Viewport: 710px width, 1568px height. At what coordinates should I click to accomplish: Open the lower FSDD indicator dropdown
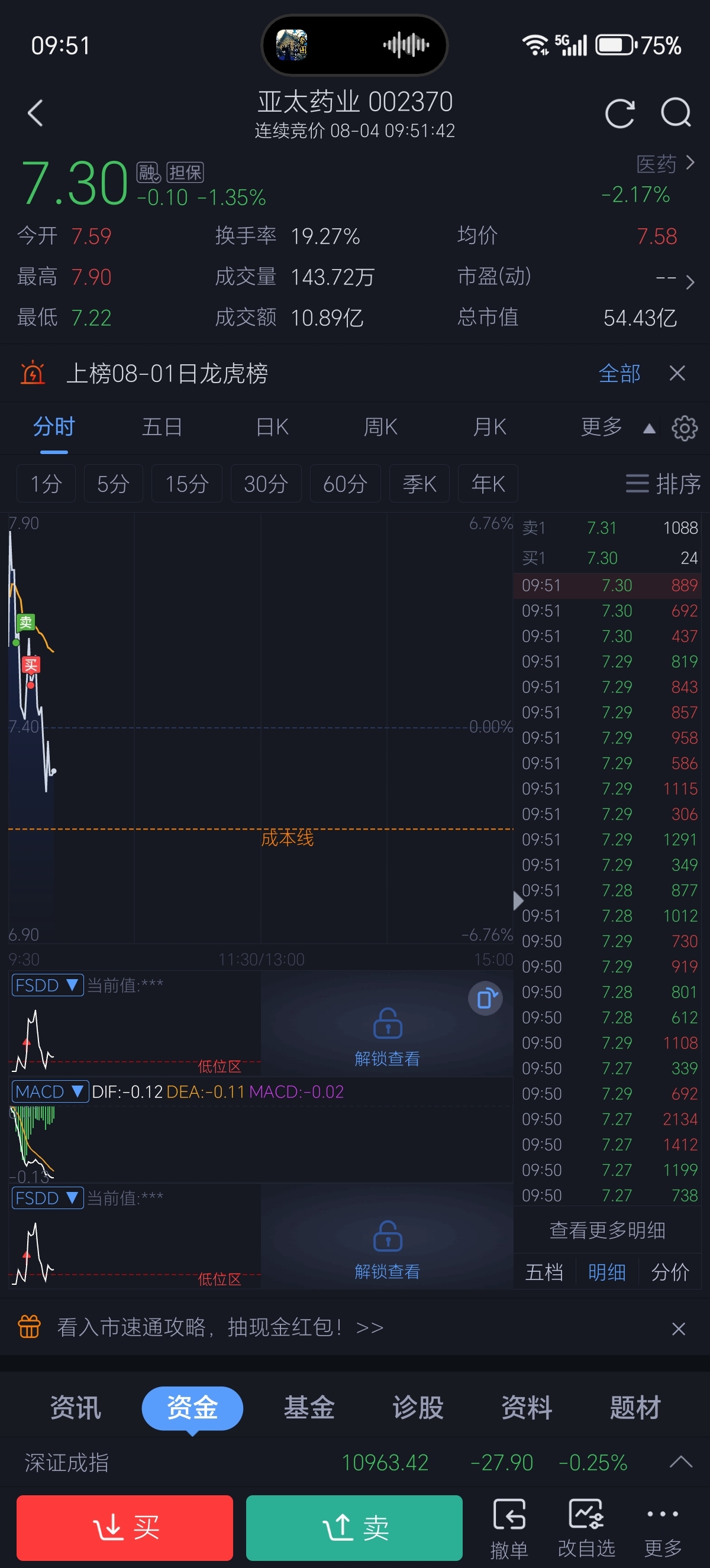tap(47, 1198)
